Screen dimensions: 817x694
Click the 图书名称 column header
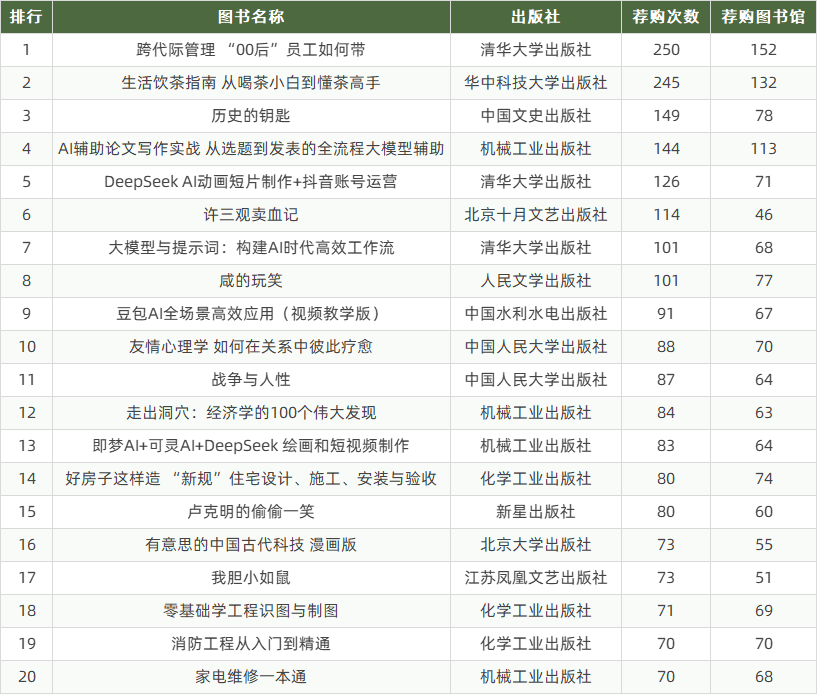pyautogui.click(x=251, y=17)
